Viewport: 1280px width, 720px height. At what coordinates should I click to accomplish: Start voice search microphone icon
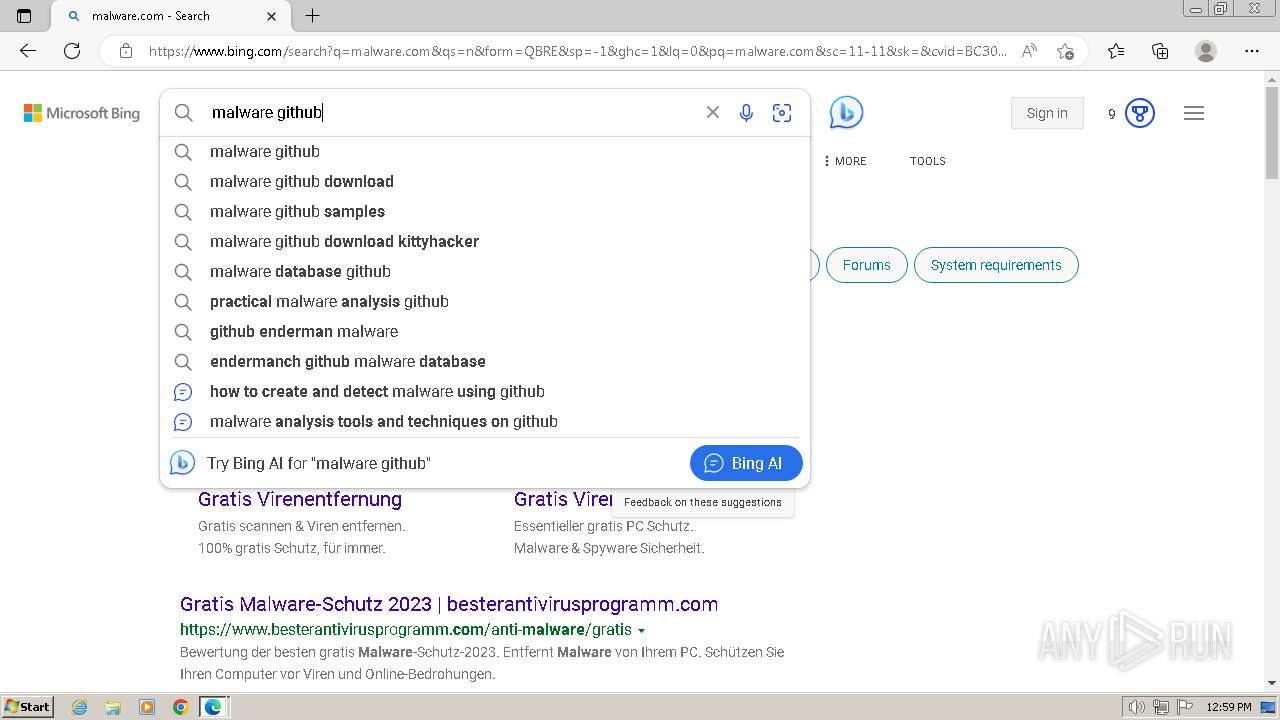click(x=746, y=113)
